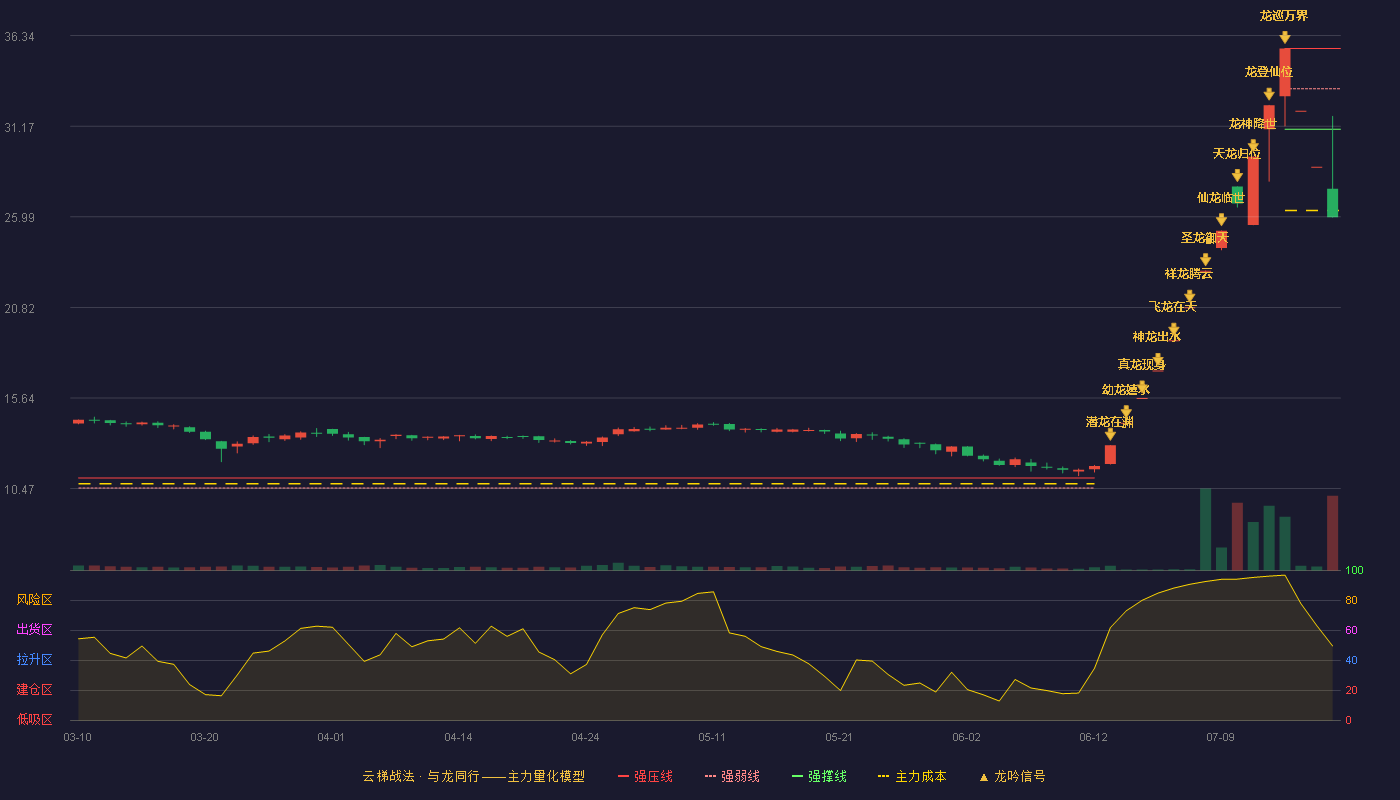Click the 拉升区 zone label
Viewport: 1400px width, 800px height.
coord(35,660)
